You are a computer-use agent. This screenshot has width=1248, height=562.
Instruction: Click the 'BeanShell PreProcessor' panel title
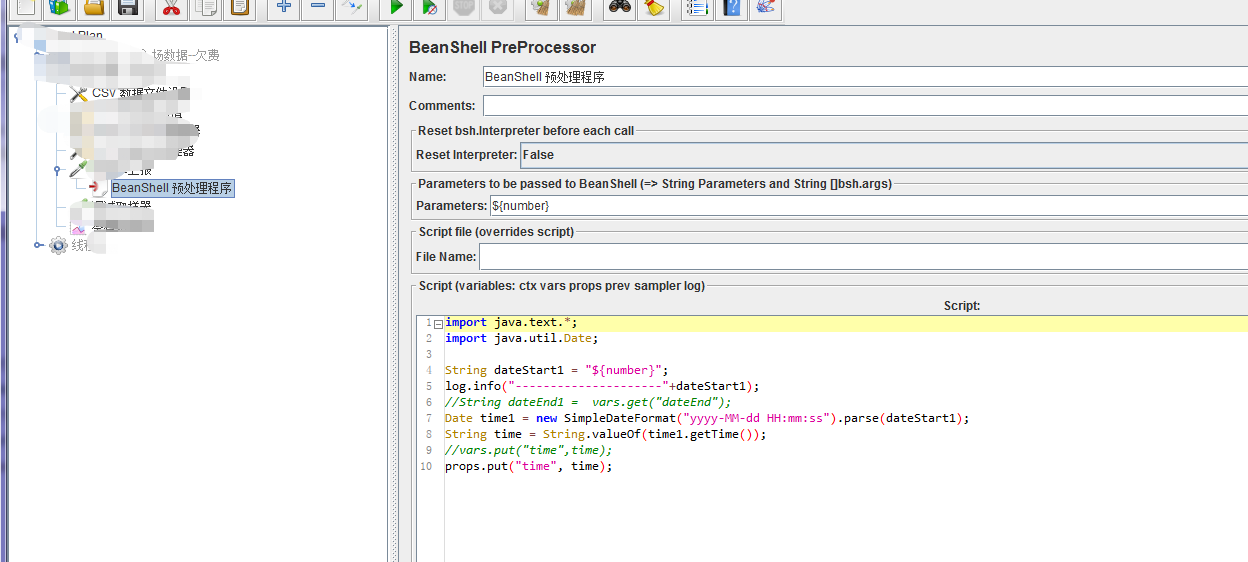click(502, 47)
